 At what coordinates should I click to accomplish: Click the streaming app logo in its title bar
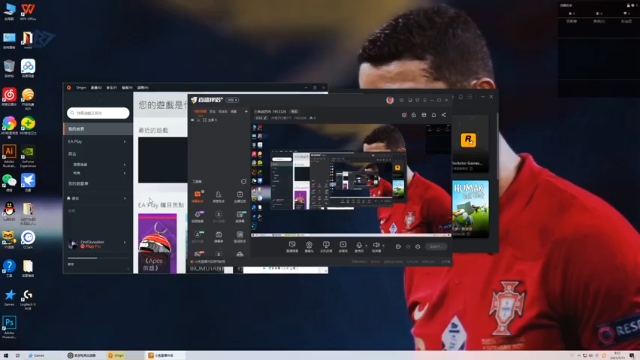207,100
